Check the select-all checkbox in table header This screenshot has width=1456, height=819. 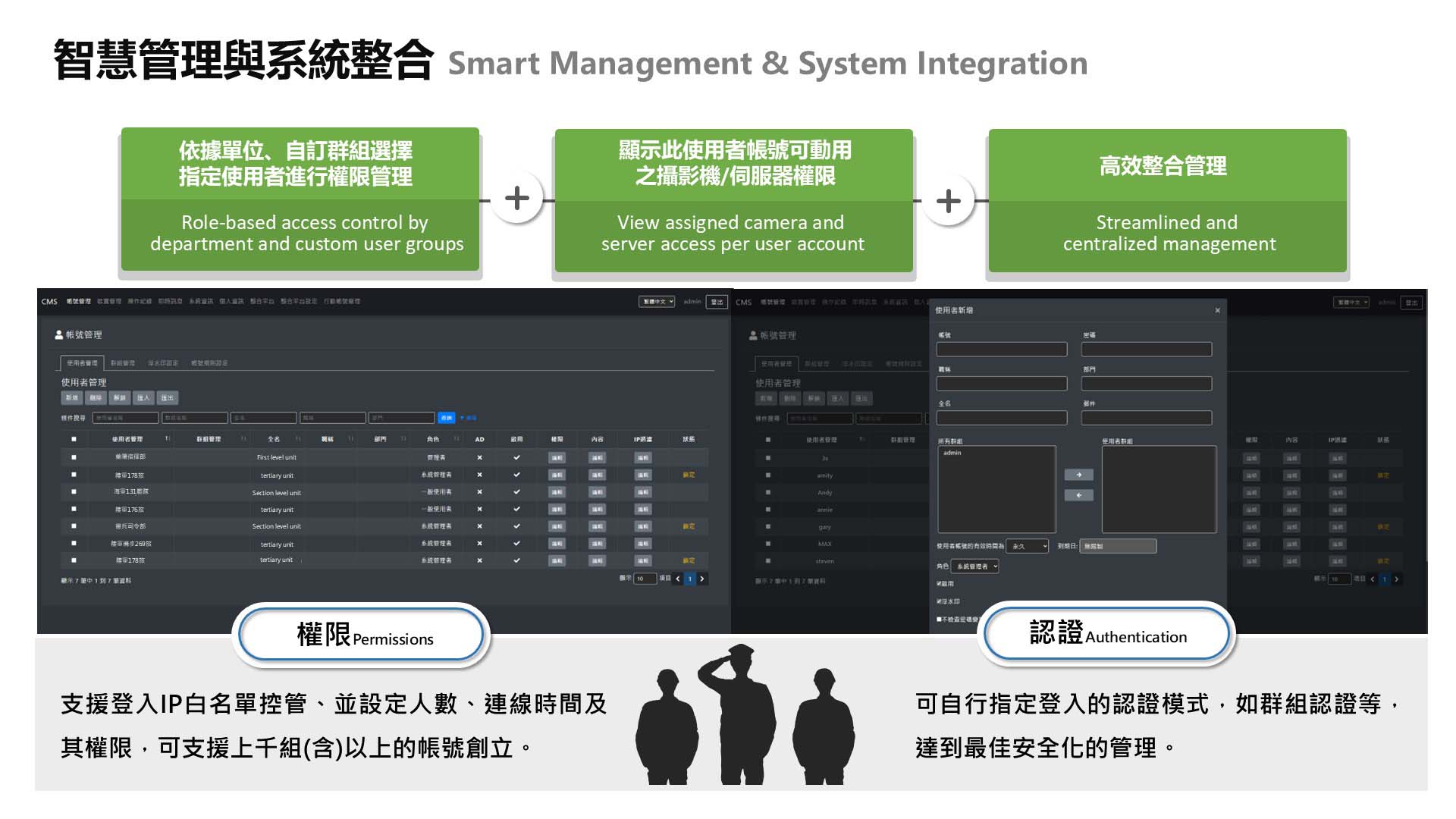tap(74, 439)
